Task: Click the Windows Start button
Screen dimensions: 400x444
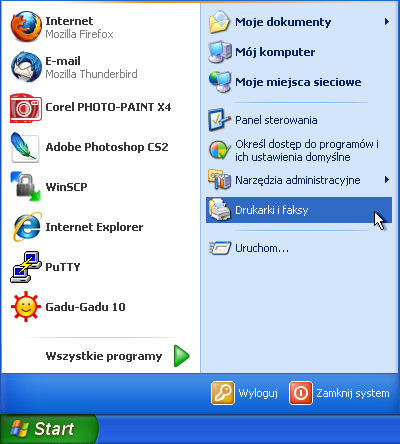Action: 49,429
